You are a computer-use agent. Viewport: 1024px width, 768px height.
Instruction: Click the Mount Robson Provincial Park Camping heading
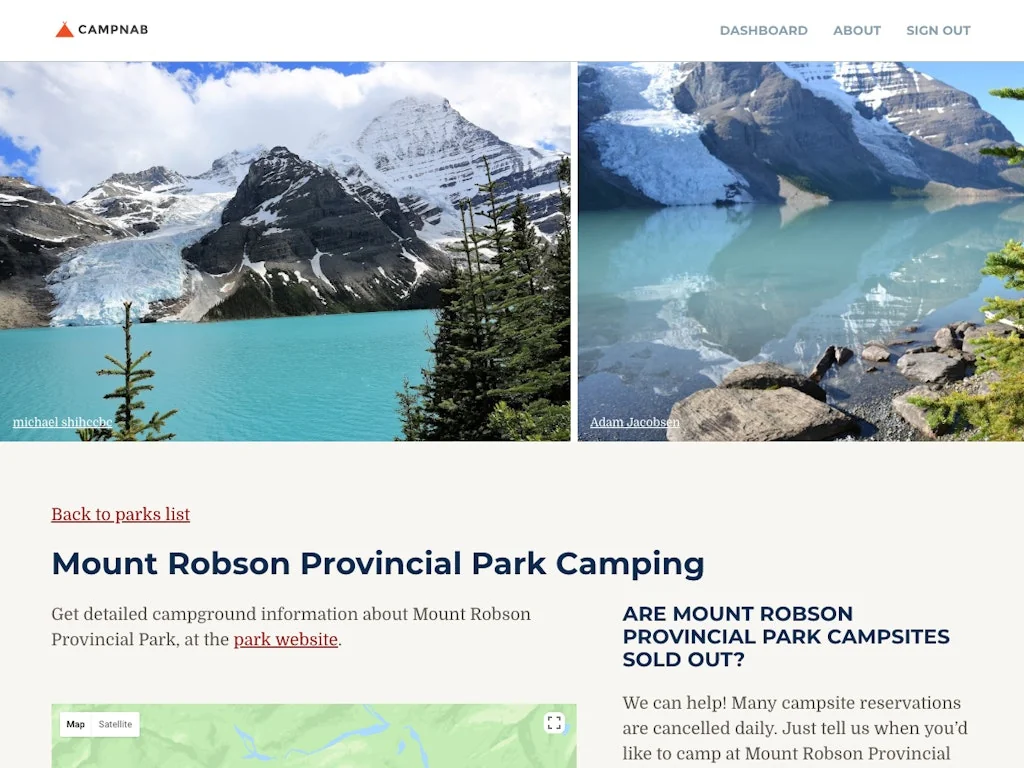378,564
